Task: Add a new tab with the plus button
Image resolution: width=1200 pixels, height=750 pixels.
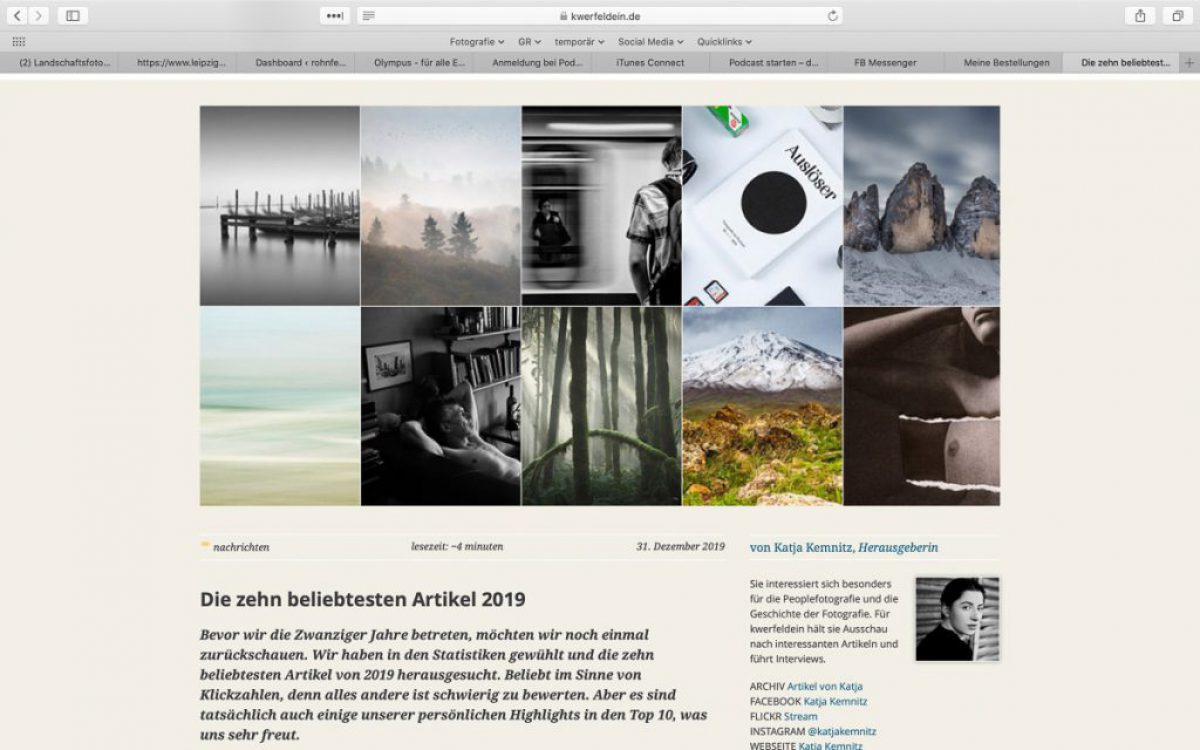Action: coord(1189,63)
